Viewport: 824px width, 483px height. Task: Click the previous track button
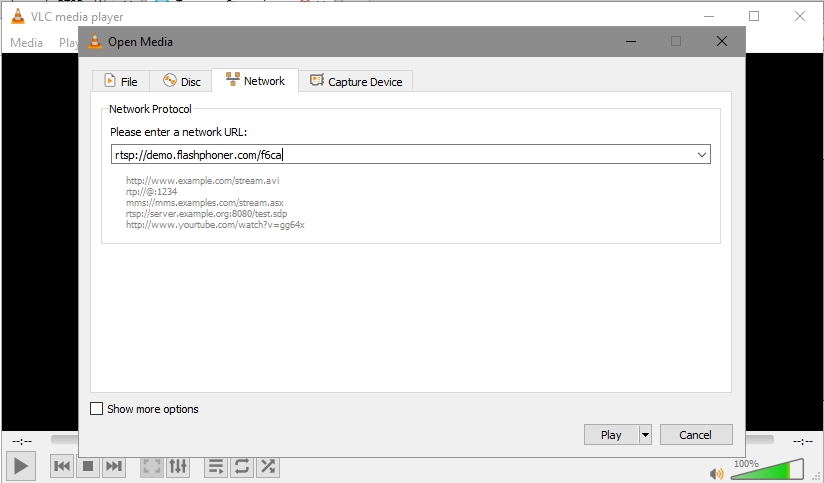[x=62, y=466]
